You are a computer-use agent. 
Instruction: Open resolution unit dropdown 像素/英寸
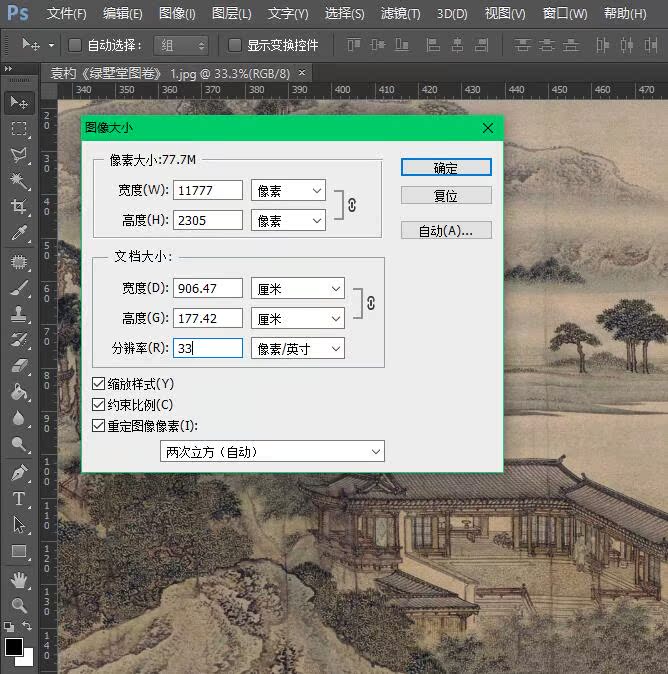pos(298,348)
